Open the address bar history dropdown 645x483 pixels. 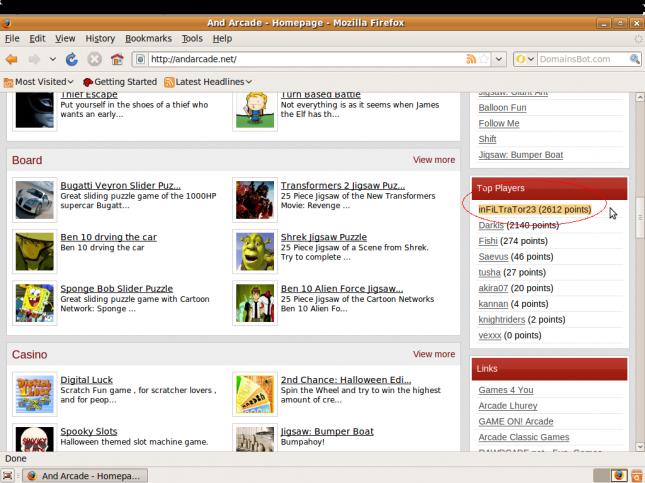[499, 59]
